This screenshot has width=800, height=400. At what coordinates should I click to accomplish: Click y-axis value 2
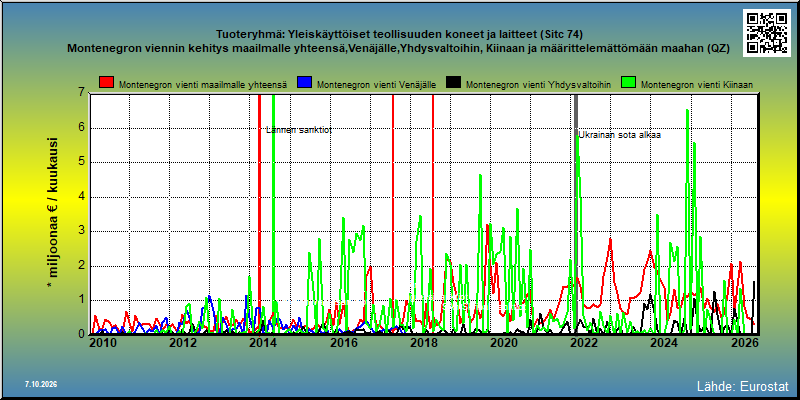[x=81, y=266]
